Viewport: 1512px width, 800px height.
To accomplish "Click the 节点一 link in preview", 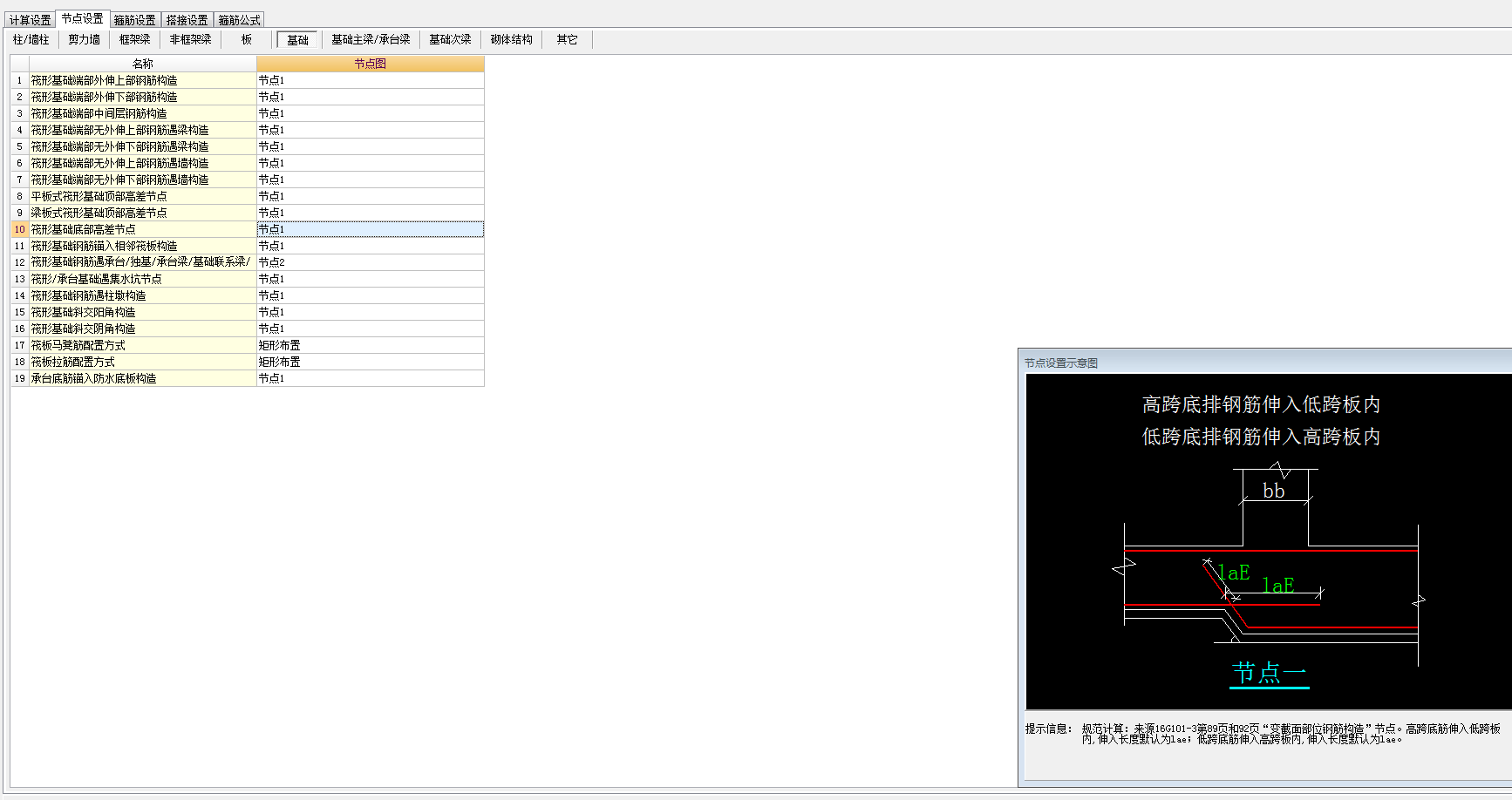I will click(1269, 673).
